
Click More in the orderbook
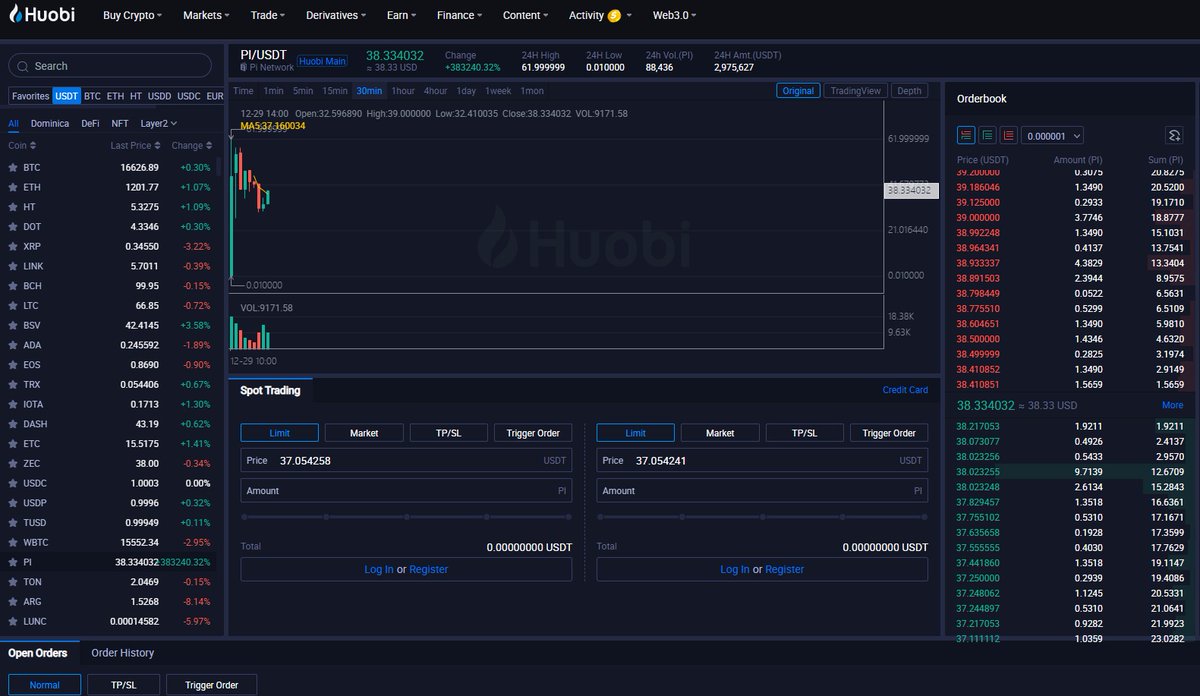click(x=1173, y=405)
